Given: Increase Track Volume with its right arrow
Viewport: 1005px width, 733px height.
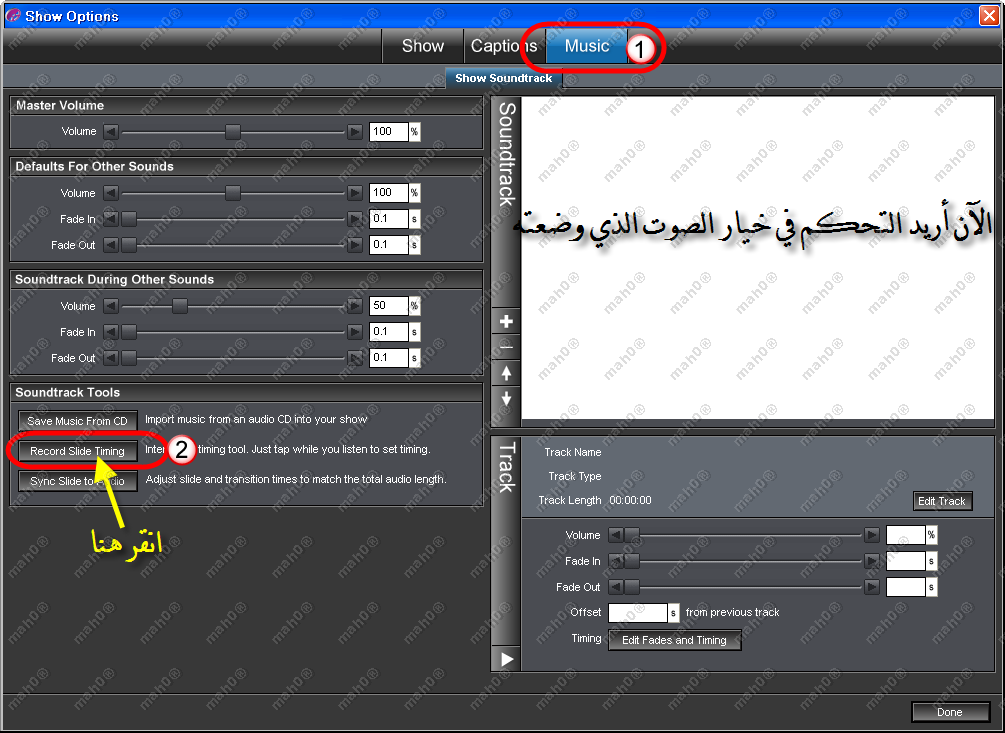Looking at the screenshot, I should [872, 536].
